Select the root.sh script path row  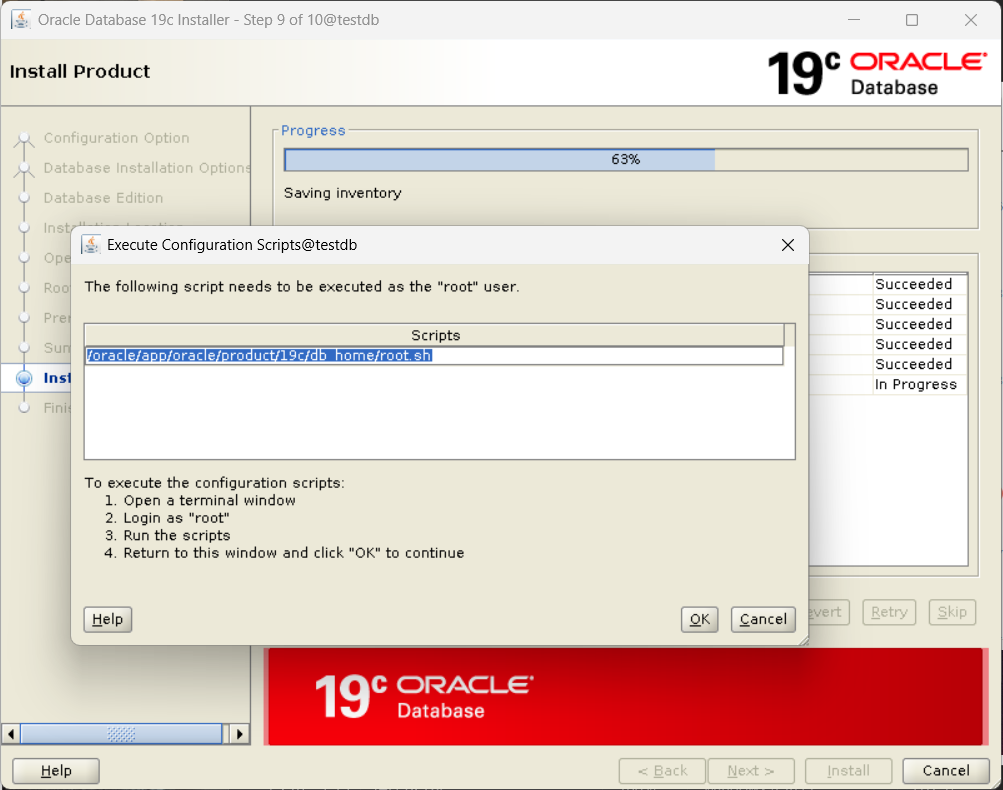(434, 356)
